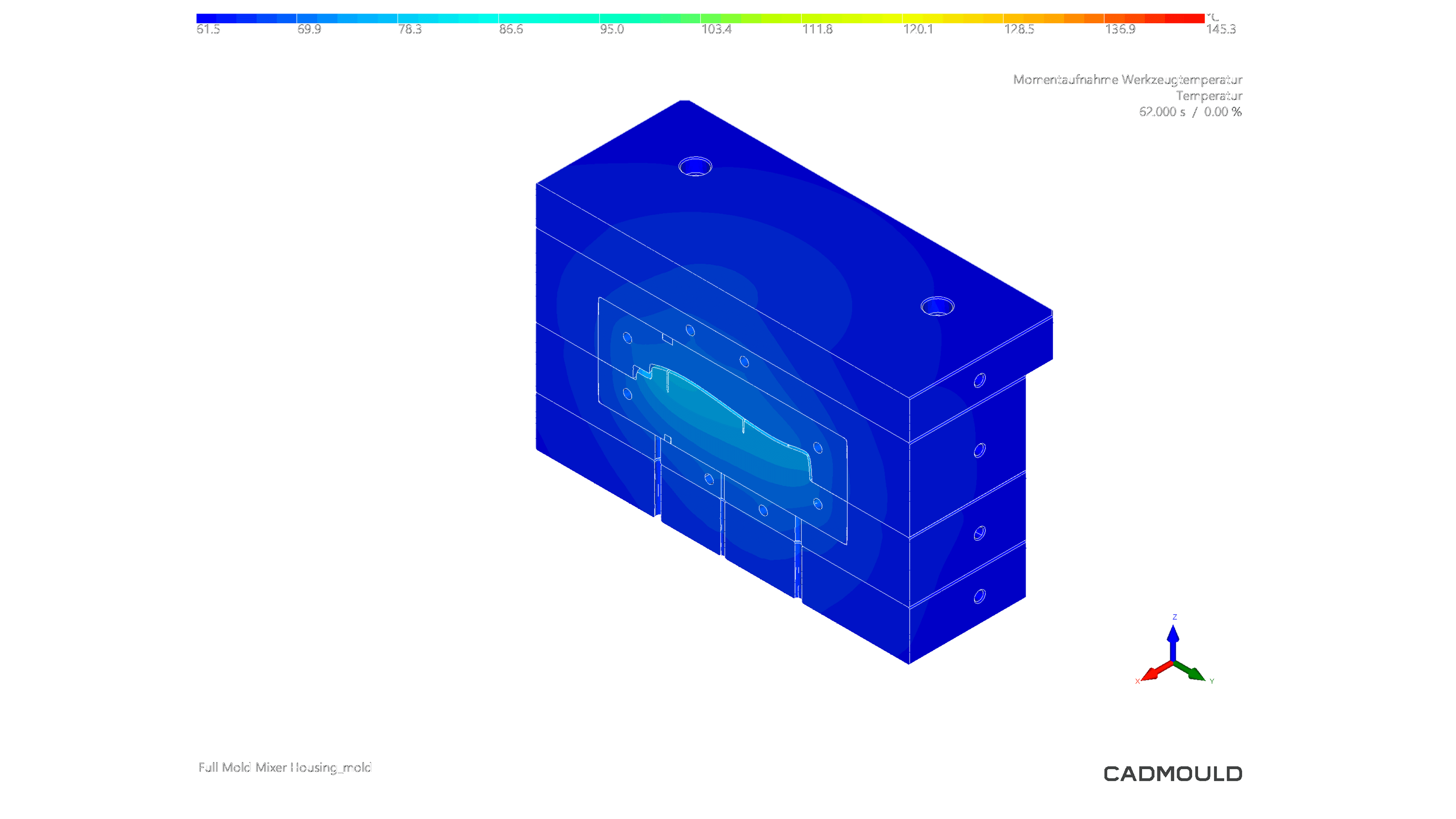Click the lowest hole on the mold's right side face
Image resolution: width=1456 pixels, height=819 pixels.
(x=980, y=596)
